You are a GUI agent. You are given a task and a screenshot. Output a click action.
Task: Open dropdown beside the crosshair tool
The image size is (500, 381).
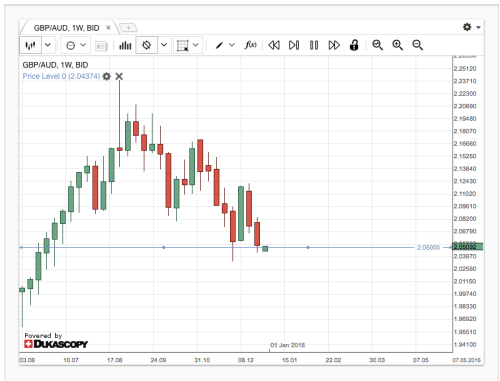coord(164,45)
